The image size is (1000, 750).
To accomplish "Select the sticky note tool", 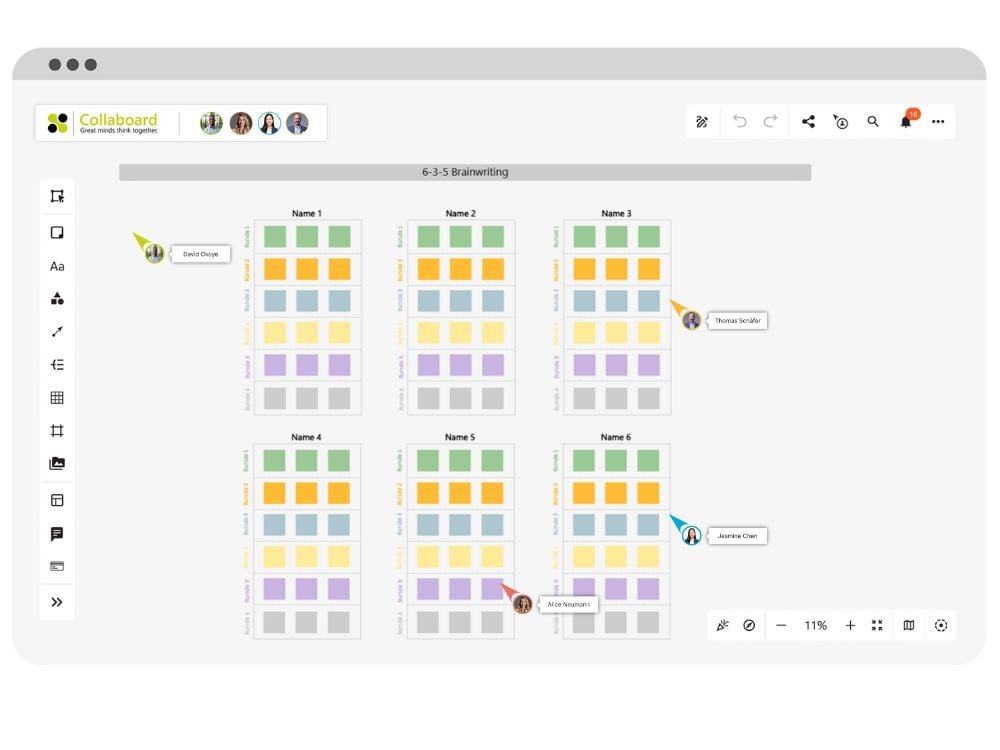I will pos(57,233).
